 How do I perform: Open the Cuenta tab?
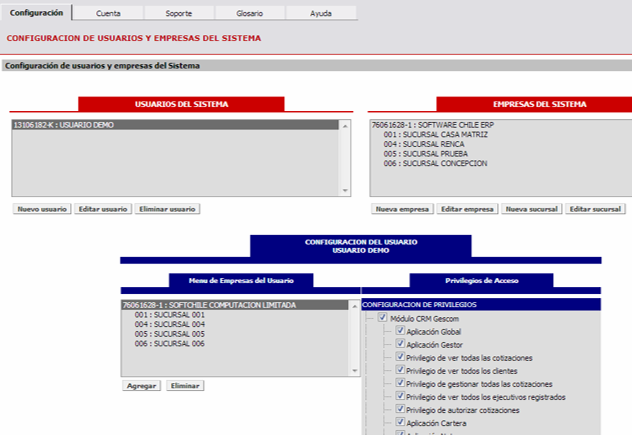click(108, 13)
